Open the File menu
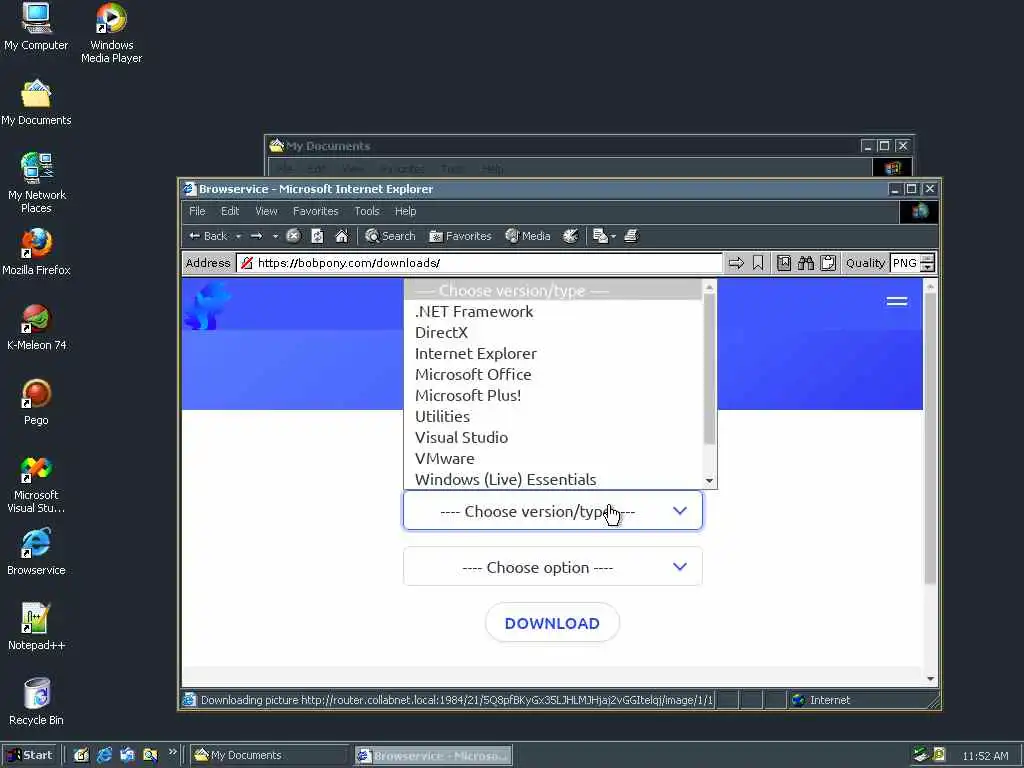The image size is (1024, 768). pyautogui.click(x=197, y=211)
